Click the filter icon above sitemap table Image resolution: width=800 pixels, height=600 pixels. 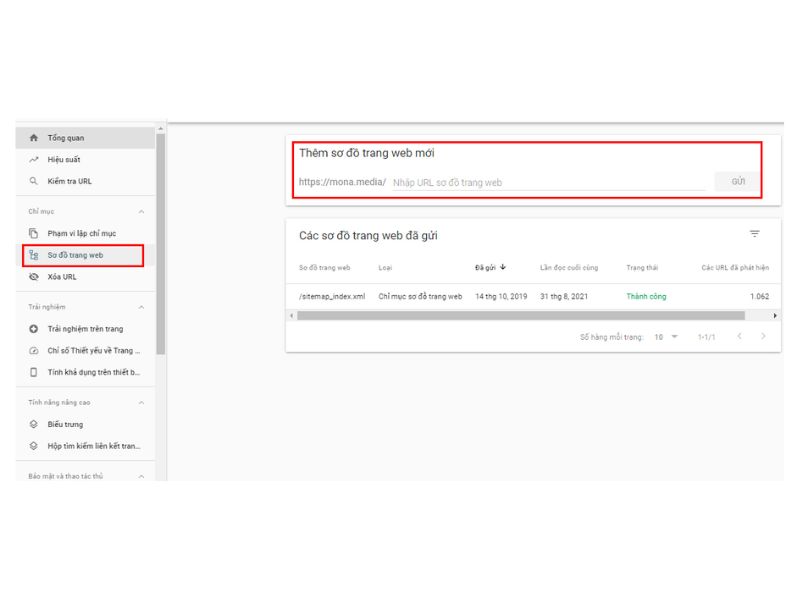click(x=755, y=234)
